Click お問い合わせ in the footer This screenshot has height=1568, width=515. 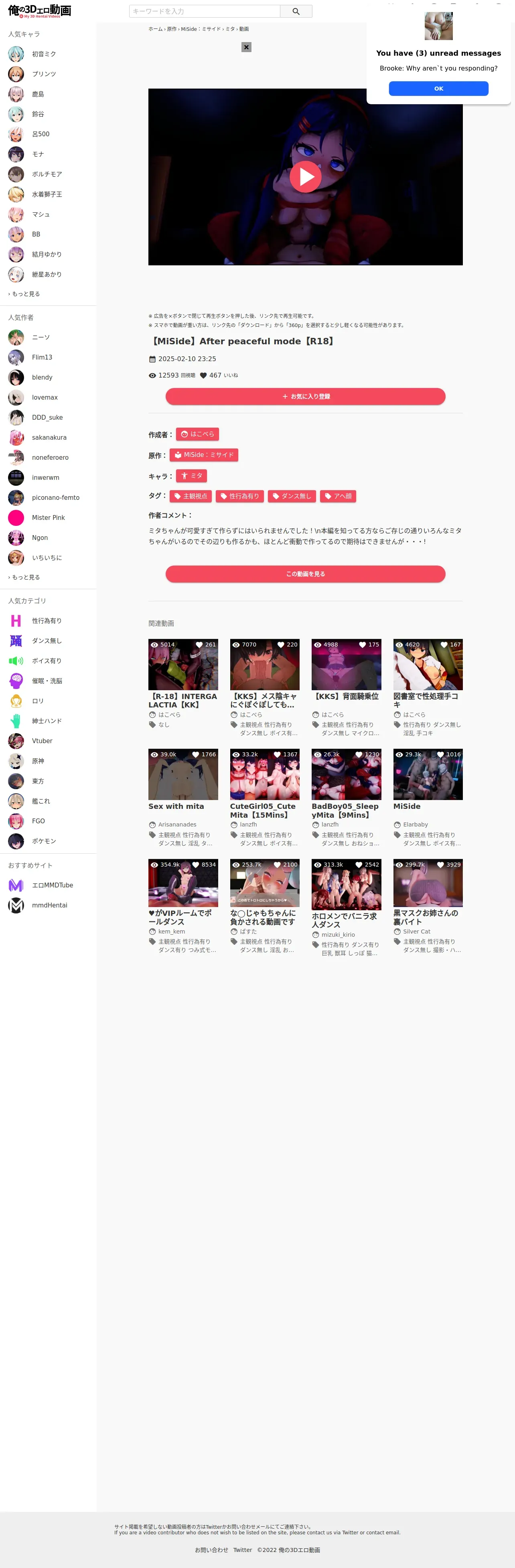tap(211, 1550)
